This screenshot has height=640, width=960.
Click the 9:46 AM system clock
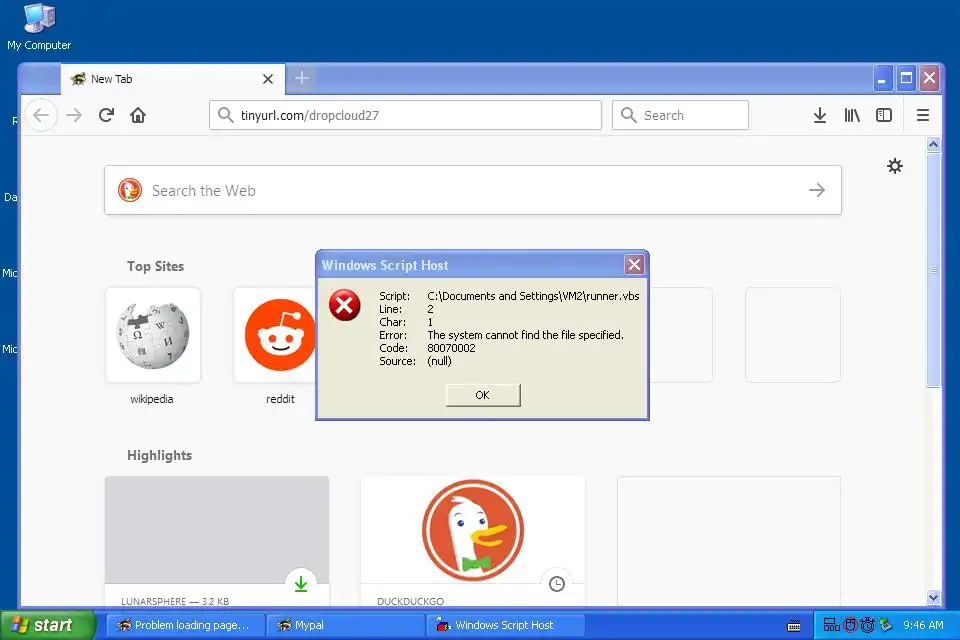click(x=923, y=625)
